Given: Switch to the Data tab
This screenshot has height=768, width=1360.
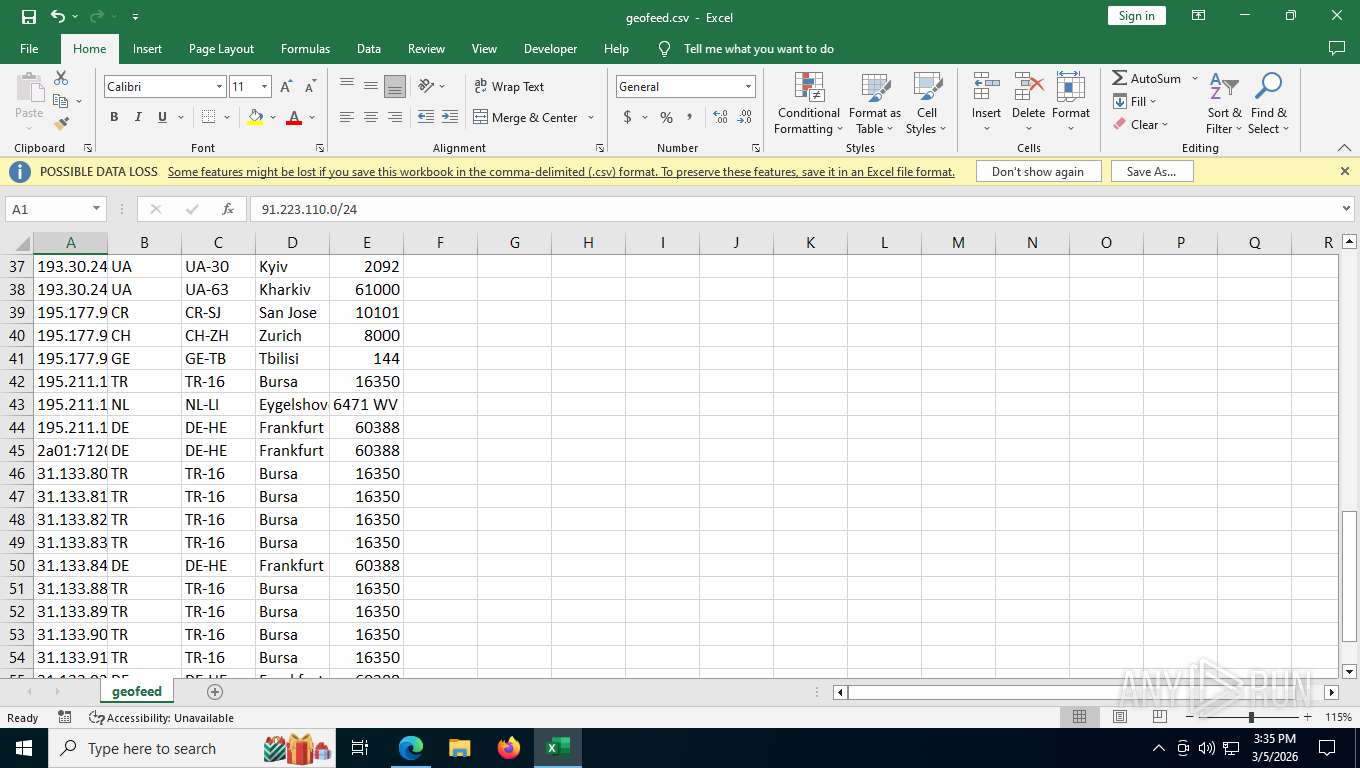Looking at the screenshot, I should coord(369,48).
